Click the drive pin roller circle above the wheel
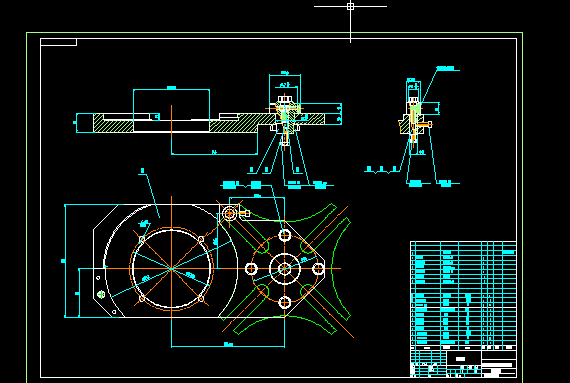570x383 pixels. (x=230, y=213)
